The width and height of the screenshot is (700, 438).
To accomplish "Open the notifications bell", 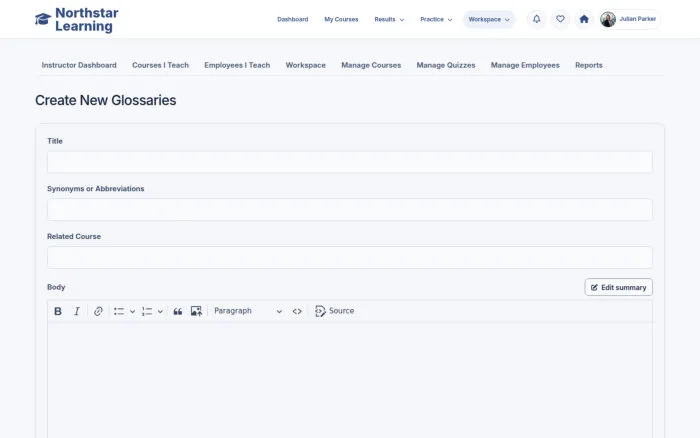I will click(537, 19).
